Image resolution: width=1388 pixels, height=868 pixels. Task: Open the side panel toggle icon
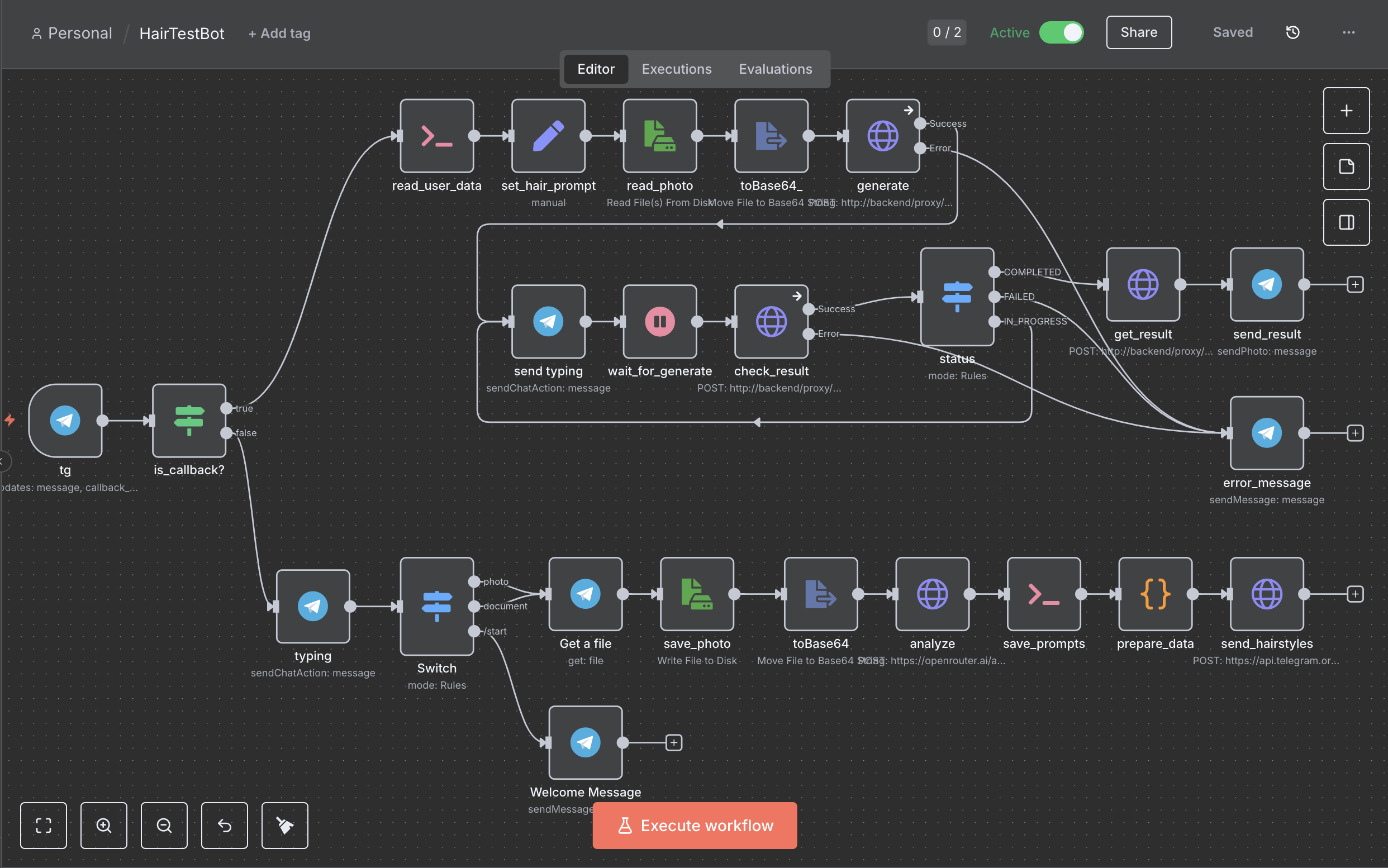pos(1346,222)
